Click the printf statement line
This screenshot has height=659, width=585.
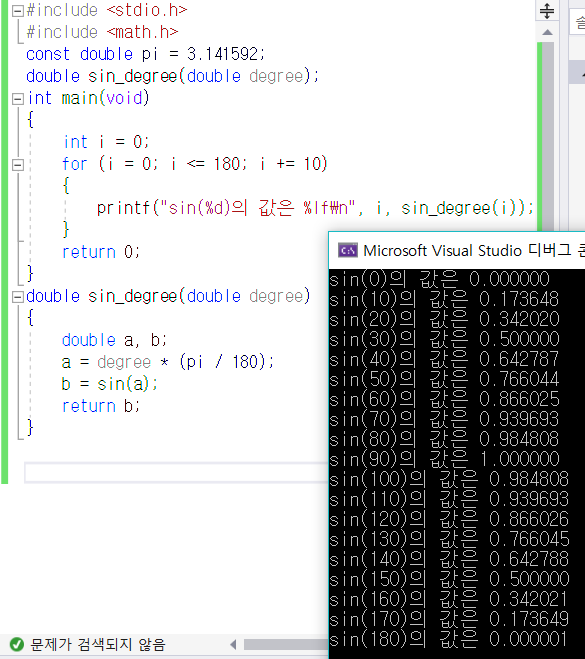[x=315, y=208]
